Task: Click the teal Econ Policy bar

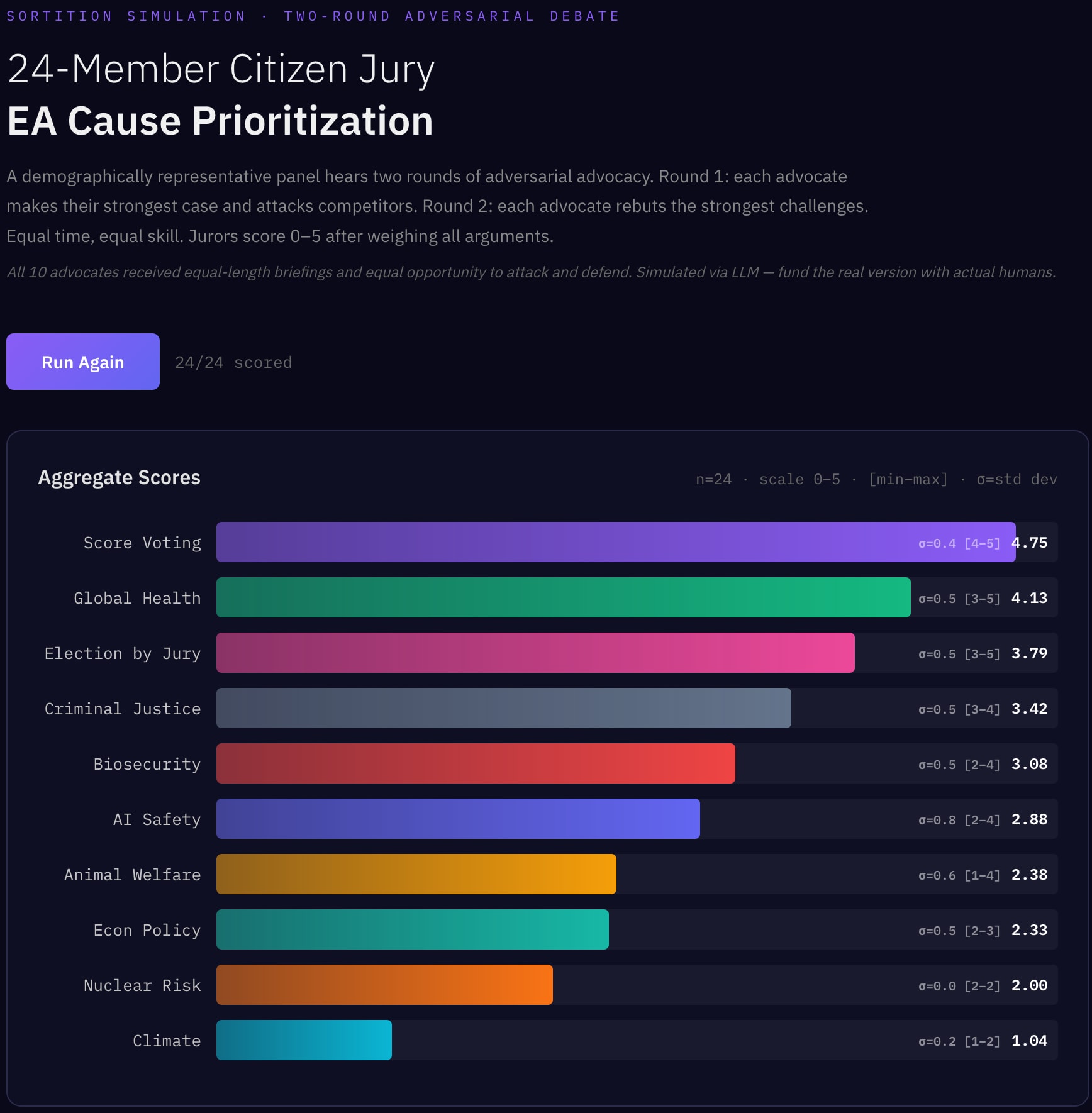Action: 412,929
